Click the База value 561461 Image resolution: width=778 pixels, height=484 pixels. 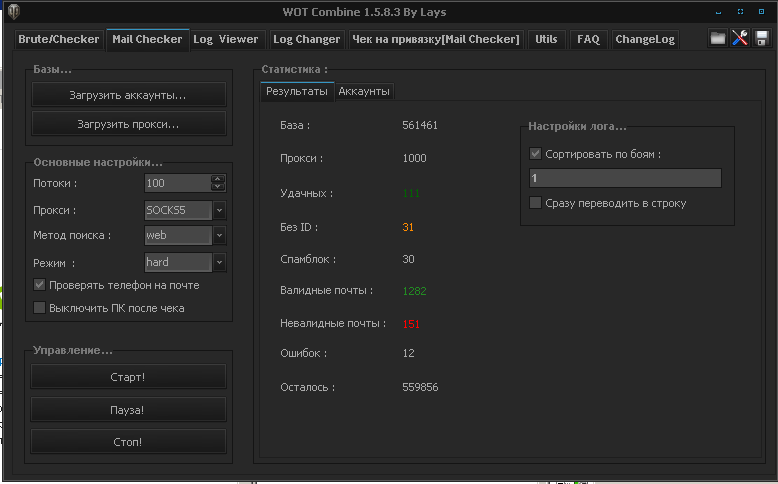point(420,125)
